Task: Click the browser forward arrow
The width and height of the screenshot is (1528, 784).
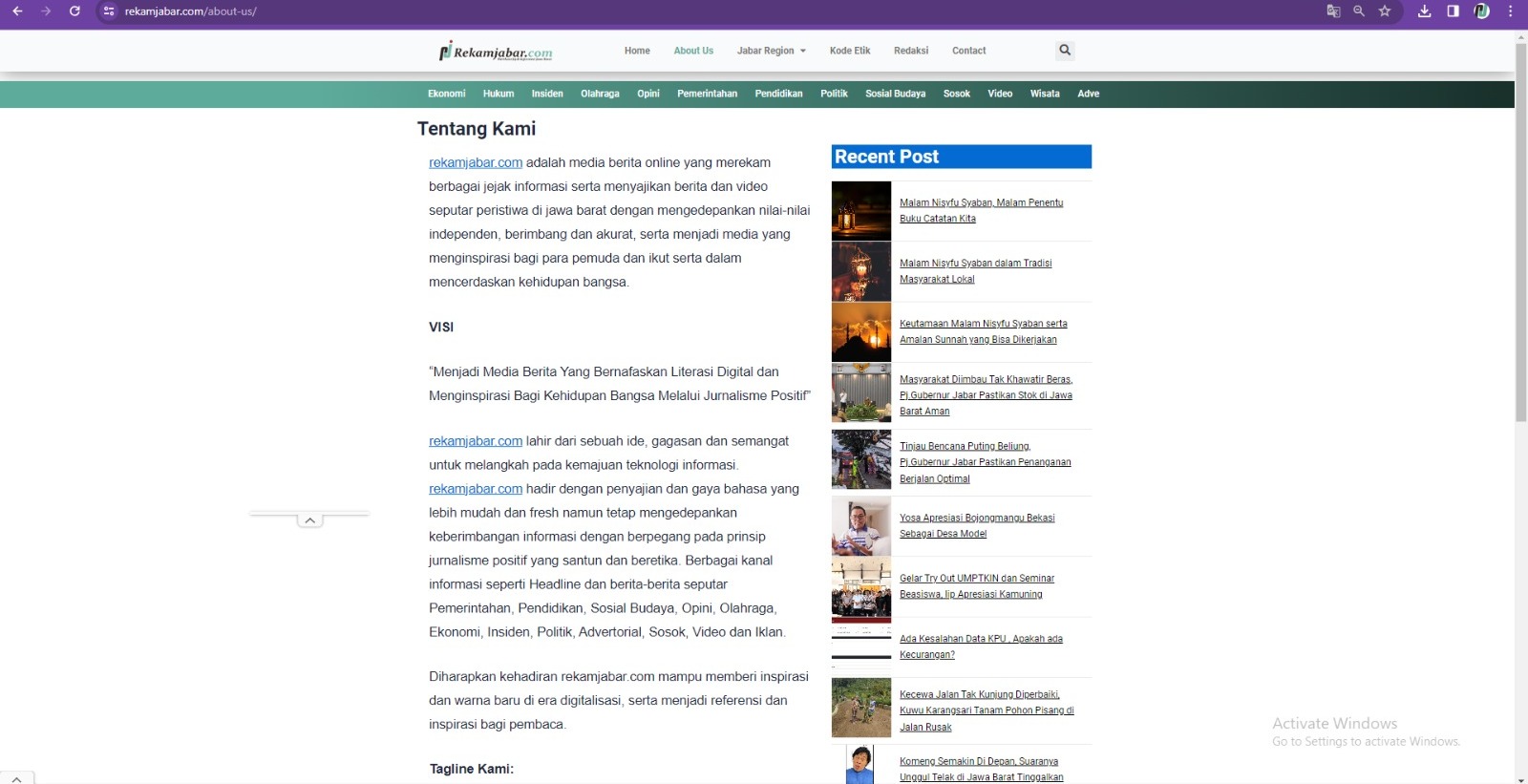Action: pyautogui.click(x=46, y=11)
